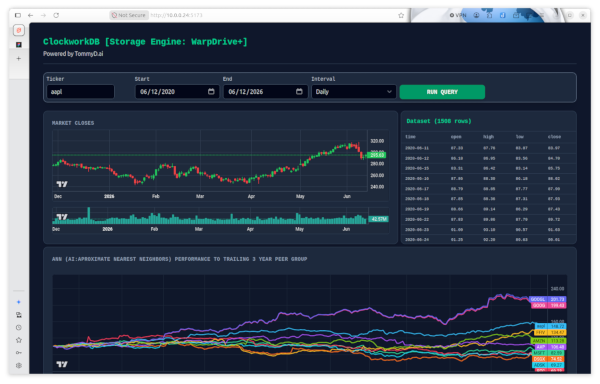Screen dimensions: 600x384
Task: Expand the Interval dropdown showing Daily
Action: point(354,92)
